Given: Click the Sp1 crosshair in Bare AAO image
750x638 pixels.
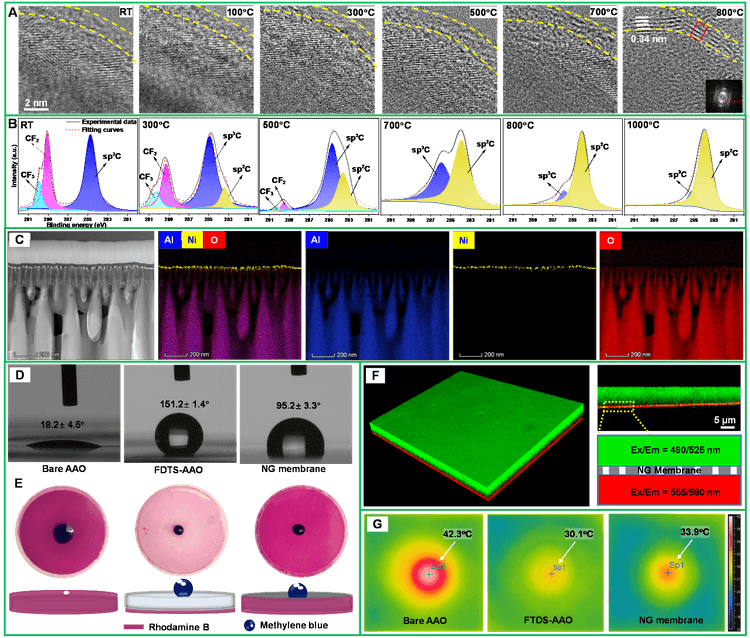Looking at the screenshot, I should click(429, 574).
